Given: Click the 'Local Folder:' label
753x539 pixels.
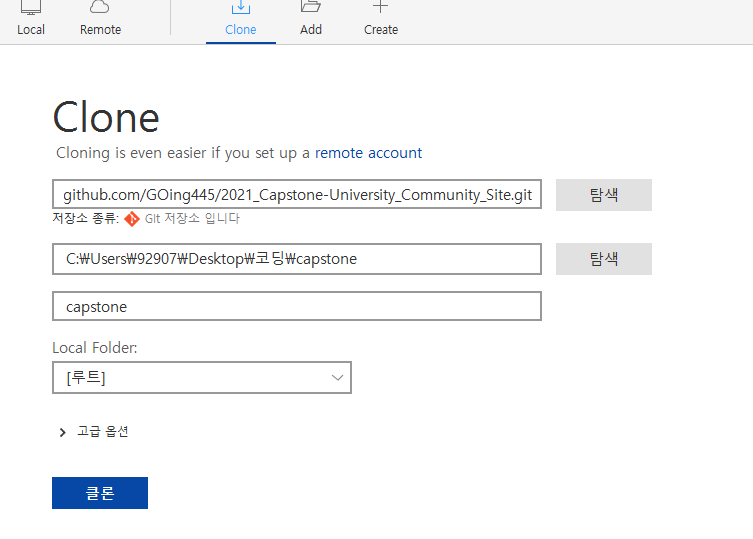Looking at the screenshot, I should point(95,348).
